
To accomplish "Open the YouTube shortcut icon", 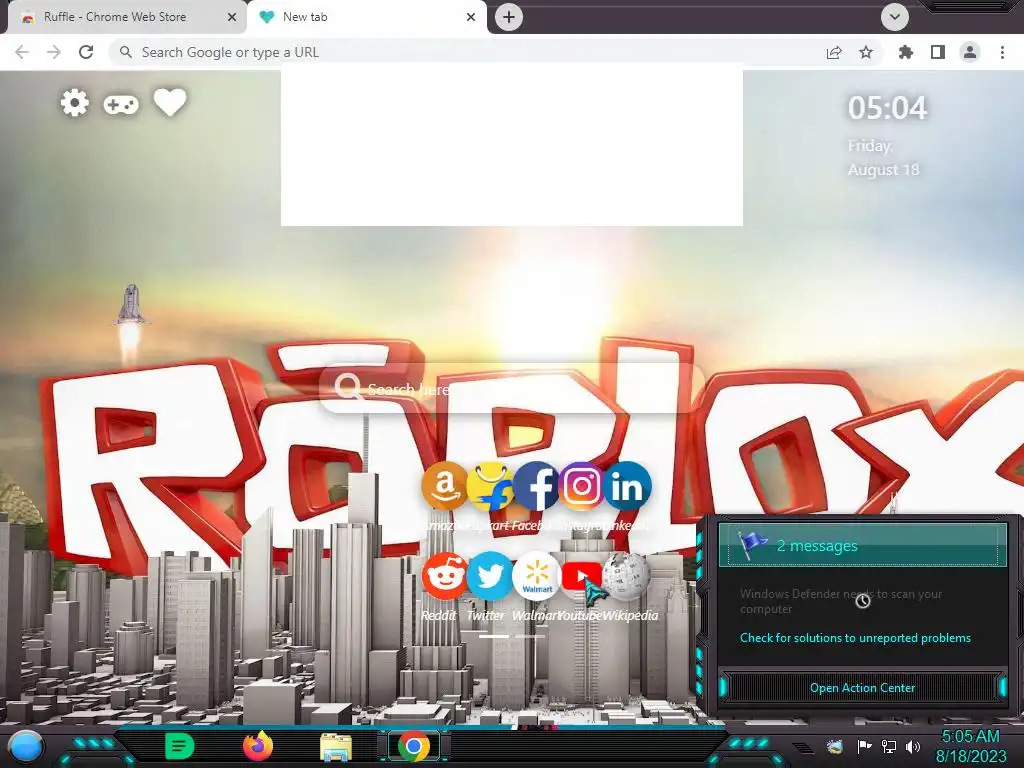I will (x=581, y=576).
